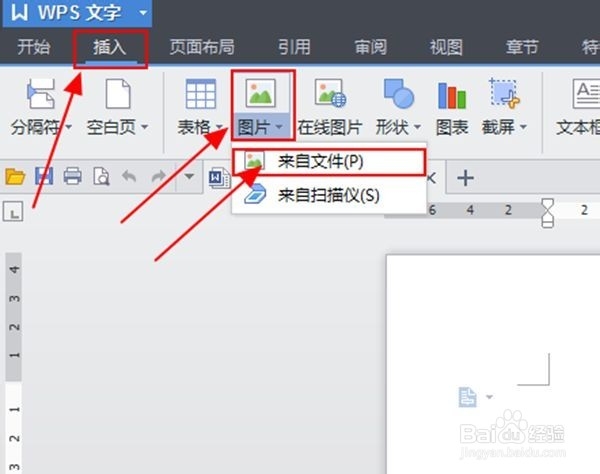The width and height of the screenshot is (600, 474).
Task: Open the 章节 tab
Action: pos(522,47)
